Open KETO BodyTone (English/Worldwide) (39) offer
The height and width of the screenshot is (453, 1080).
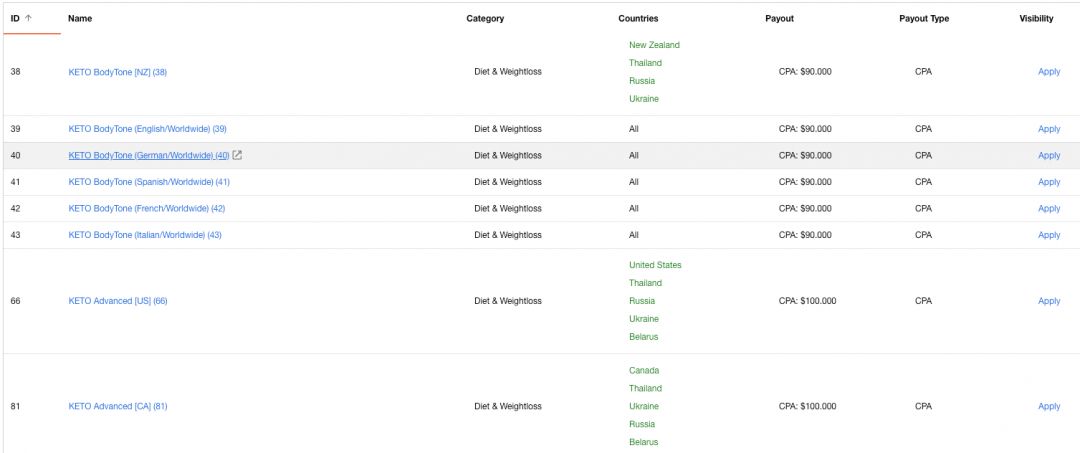[x=147, y=129]
